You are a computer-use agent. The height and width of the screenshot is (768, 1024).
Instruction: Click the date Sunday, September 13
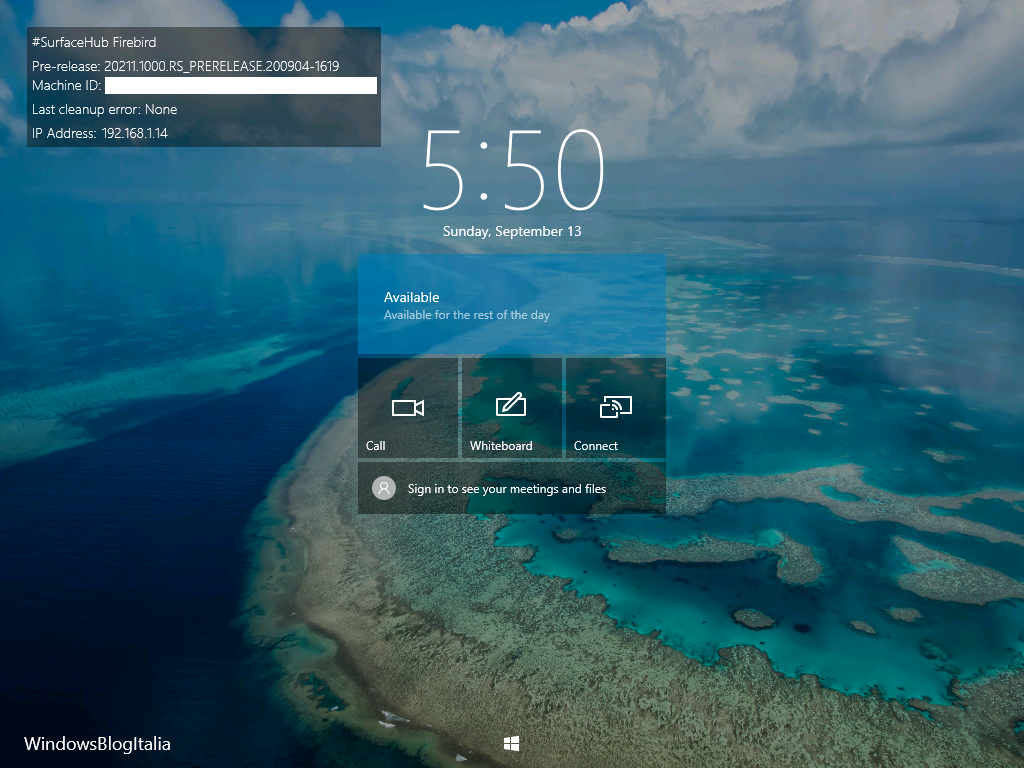pos(512,231)
